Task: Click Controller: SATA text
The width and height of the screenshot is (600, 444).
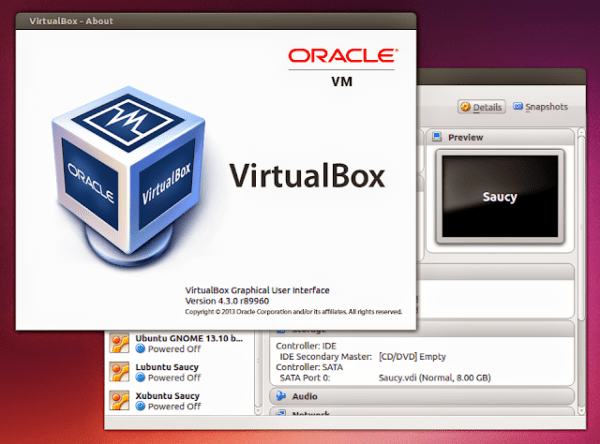Action: pyautogui.click(x=309, y=367)
